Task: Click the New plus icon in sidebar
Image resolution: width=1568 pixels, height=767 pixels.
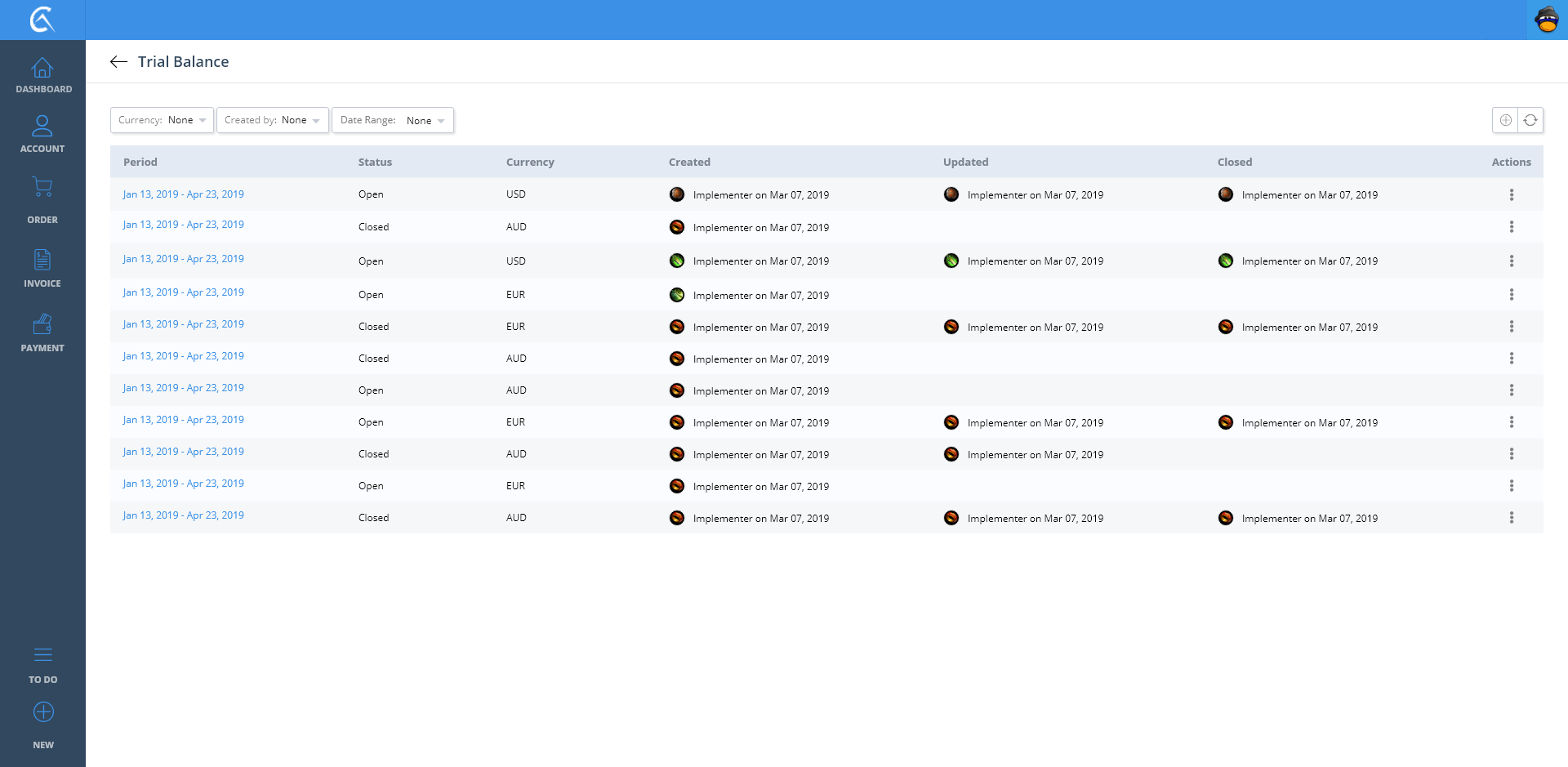Action: (x=43, y=713)
